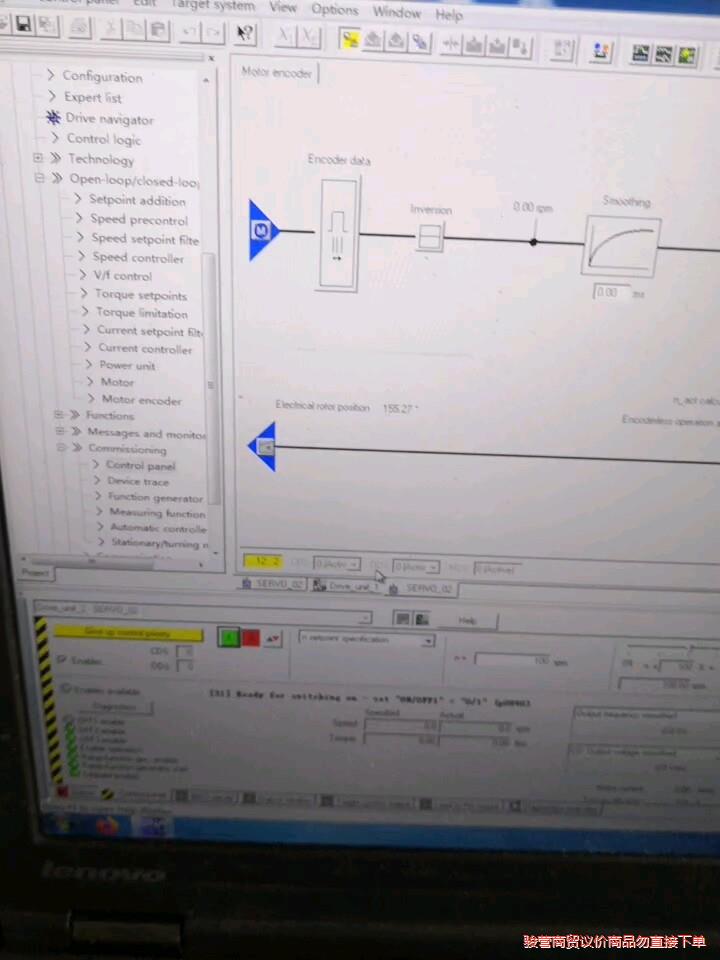This screenshot has width=720, height=960.
Task: Click the red switch-off button
Action: (250, 638)
